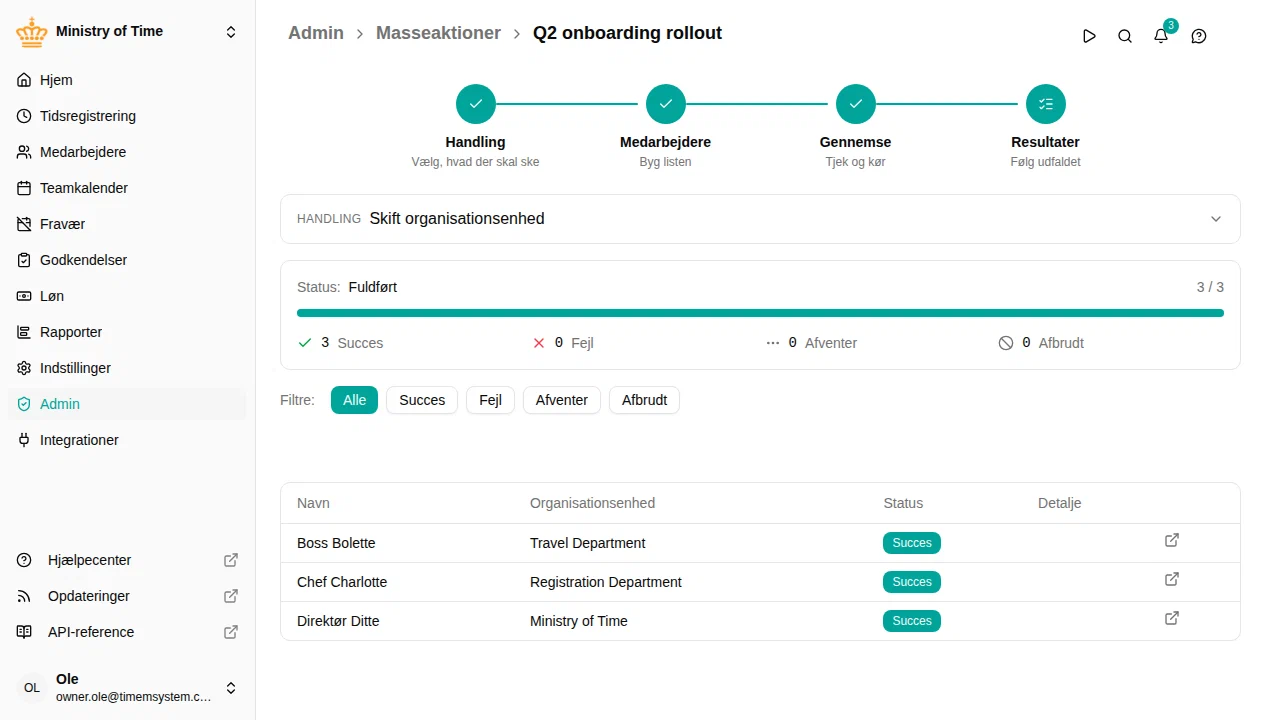Screen dimensions: 1280x720
Task: Open Indstillinger in the sidebar
Action: coord(127,368)
